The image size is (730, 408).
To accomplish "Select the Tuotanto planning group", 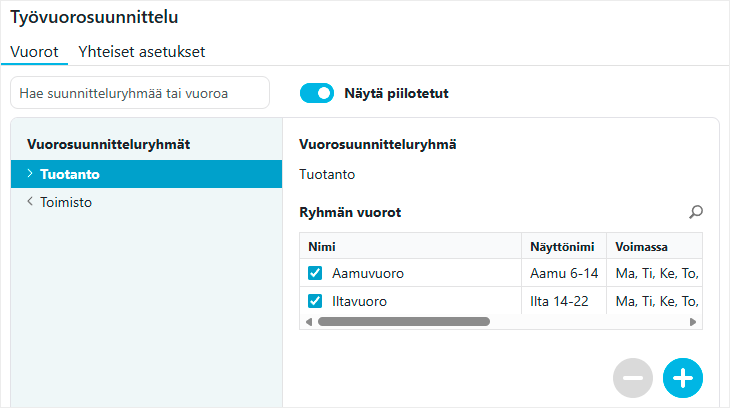I will [x=70, y=174].
